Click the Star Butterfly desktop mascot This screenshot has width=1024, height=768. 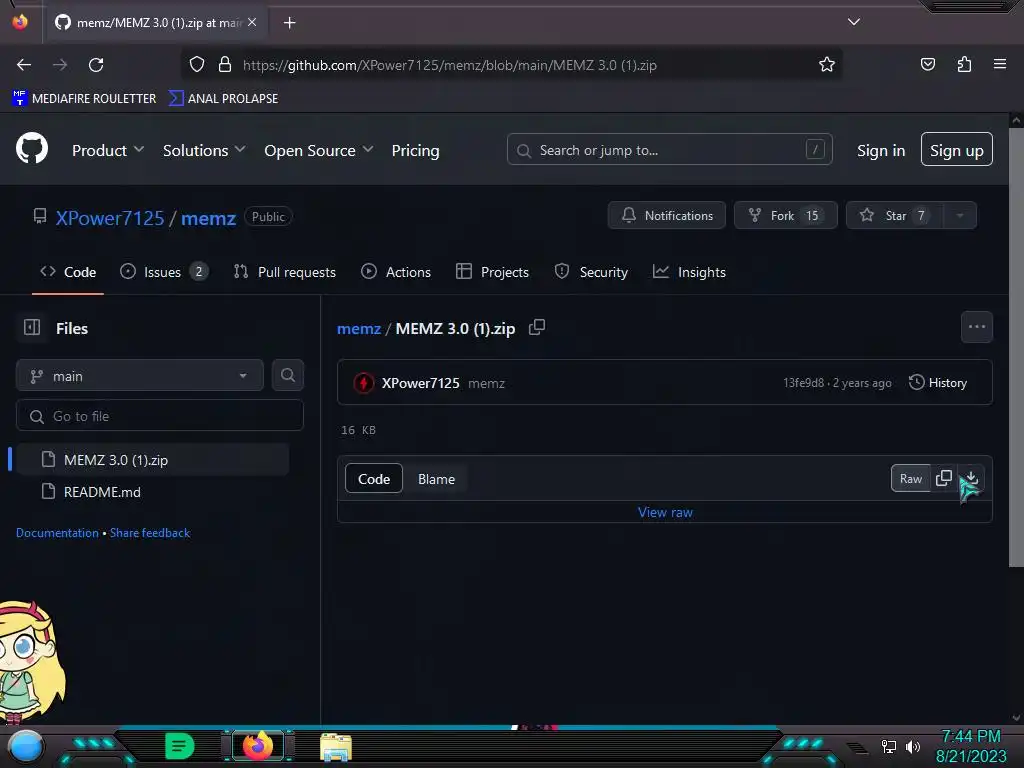pos(29,662)
